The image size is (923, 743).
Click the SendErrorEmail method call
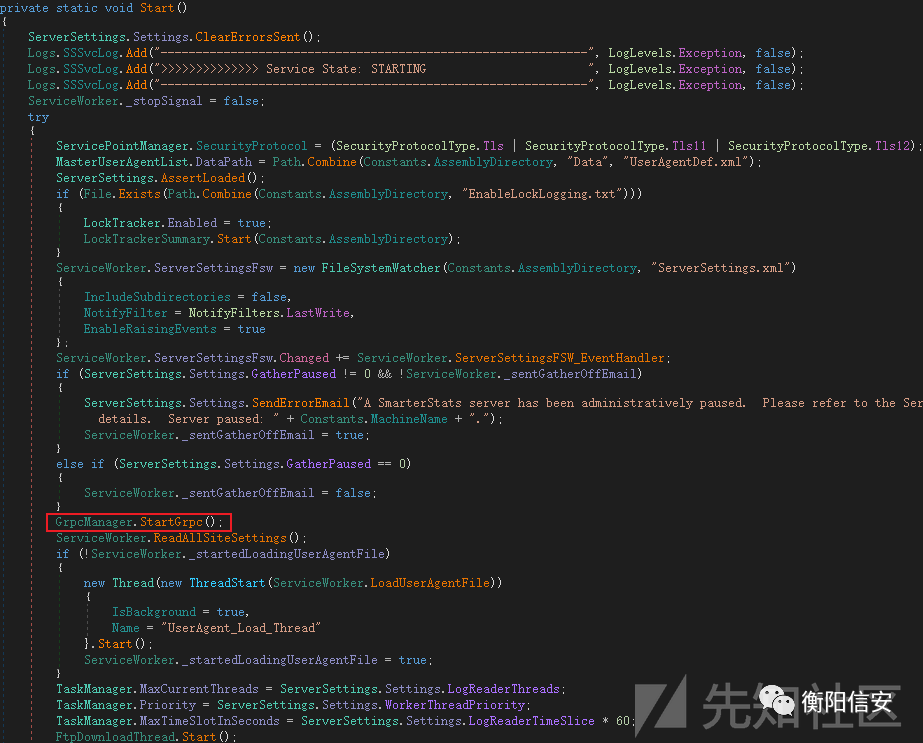pos(300,402)
